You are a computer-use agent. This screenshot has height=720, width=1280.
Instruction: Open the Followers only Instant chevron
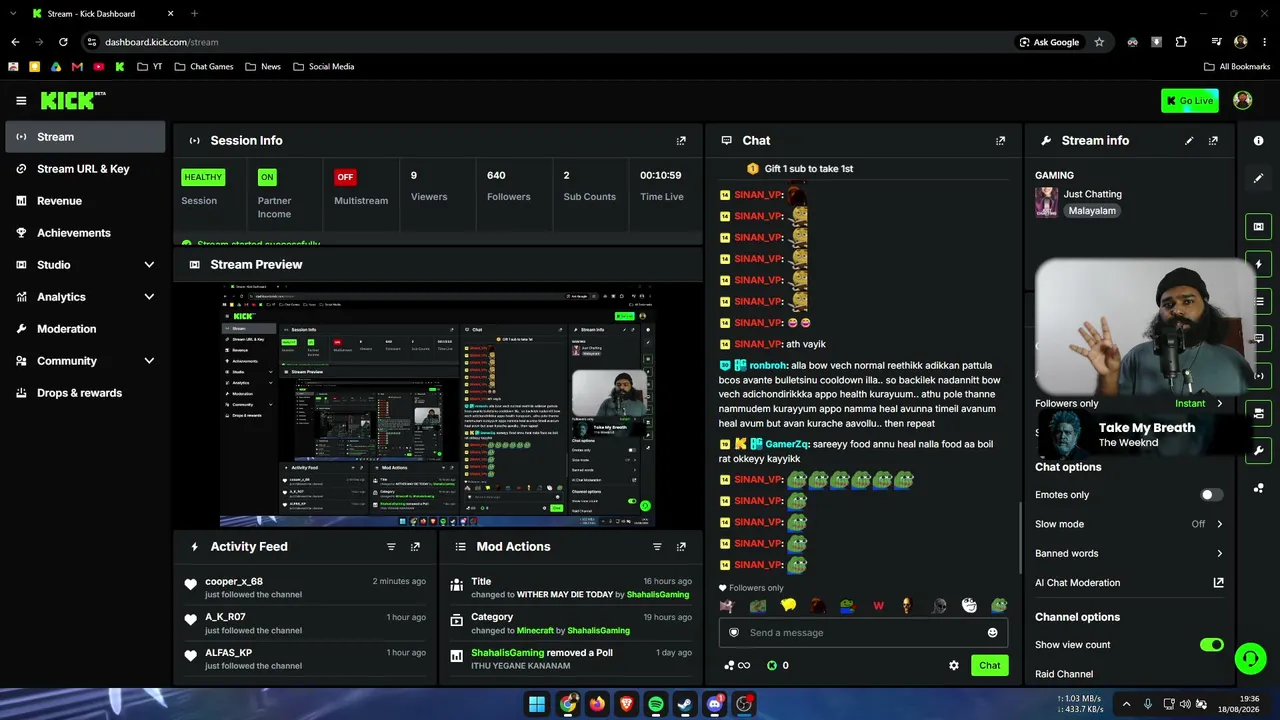(x=1219, y=404)
